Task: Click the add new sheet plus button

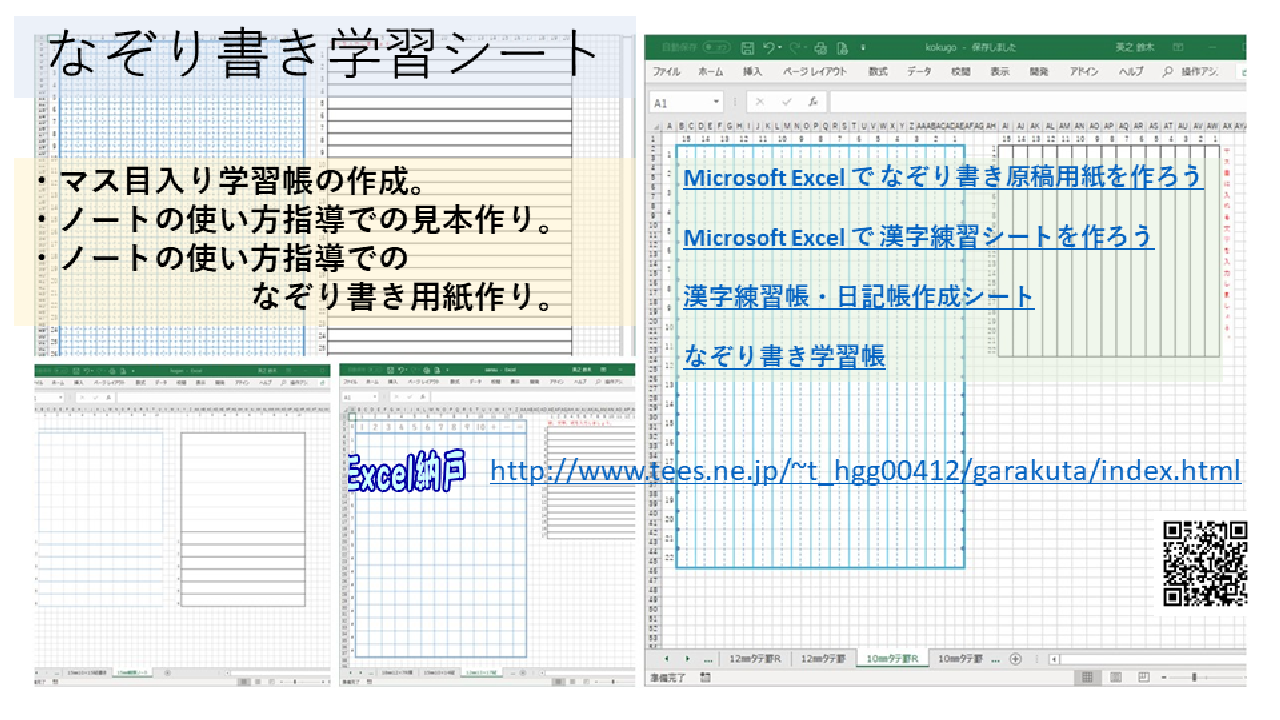Action: [x=1015, y=659]
